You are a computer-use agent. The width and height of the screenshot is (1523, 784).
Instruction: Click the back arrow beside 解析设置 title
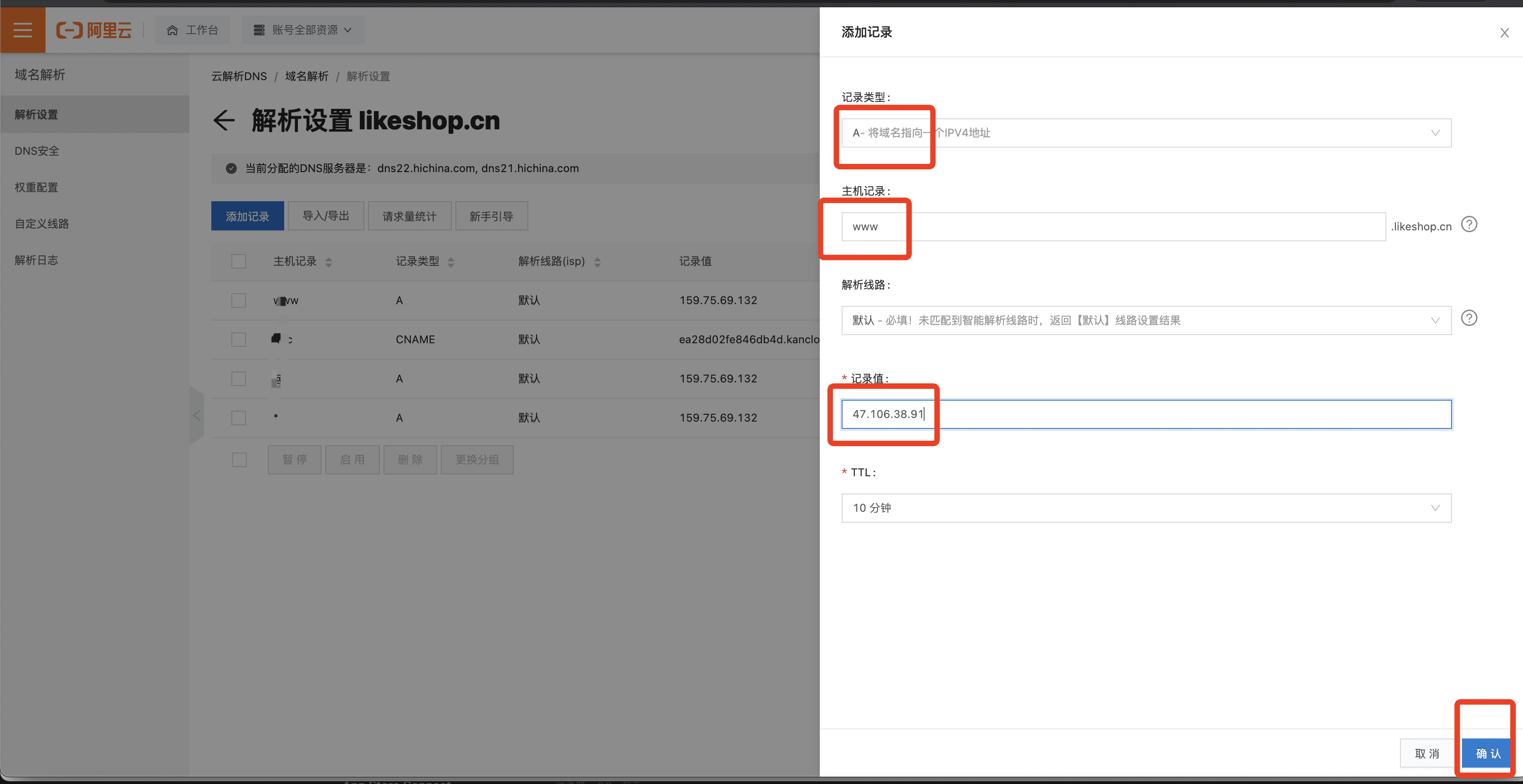tap(224, 121)
